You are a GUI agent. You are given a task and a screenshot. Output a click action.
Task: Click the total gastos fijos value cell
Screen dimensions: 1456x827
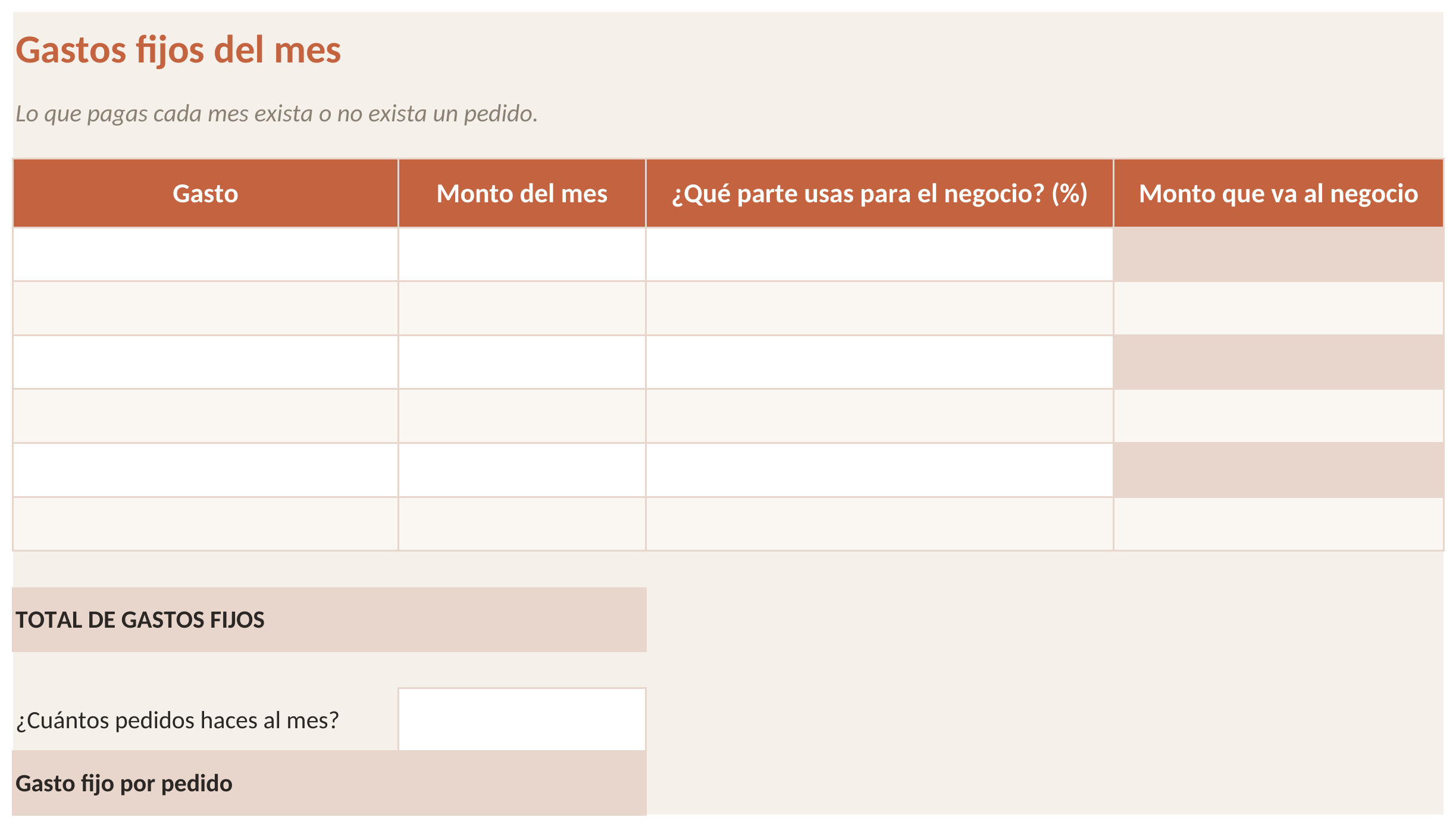click(522, 620)
